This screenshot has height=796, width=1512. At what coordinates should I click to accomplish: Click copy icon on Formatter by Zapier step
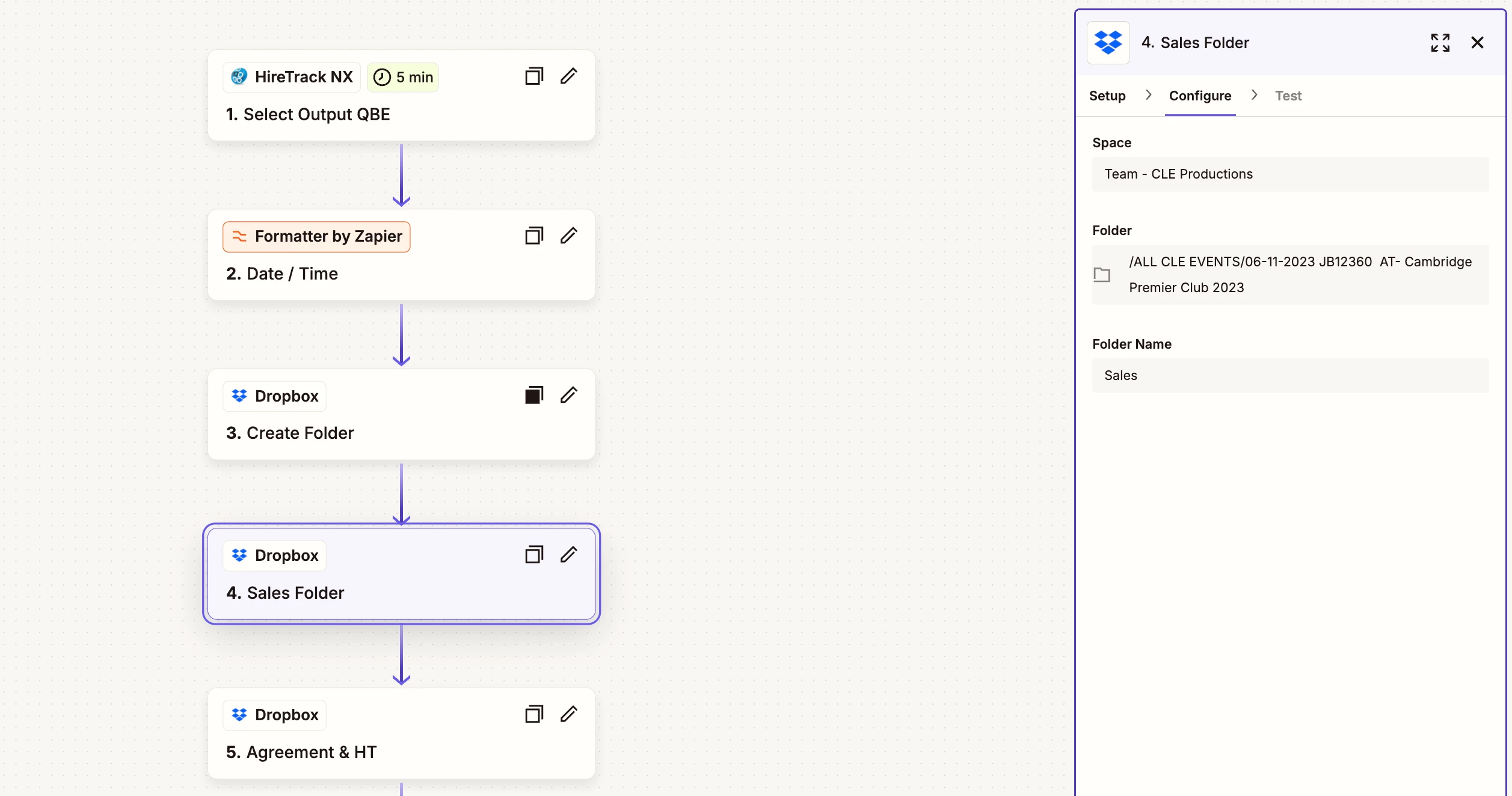533,236
